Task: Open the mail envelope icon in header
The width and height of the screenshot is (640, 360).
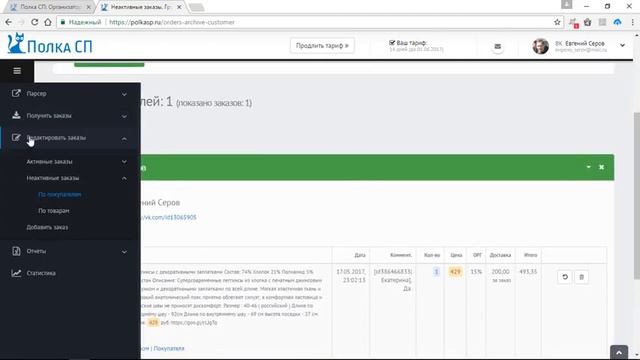Action: point(497,47)
